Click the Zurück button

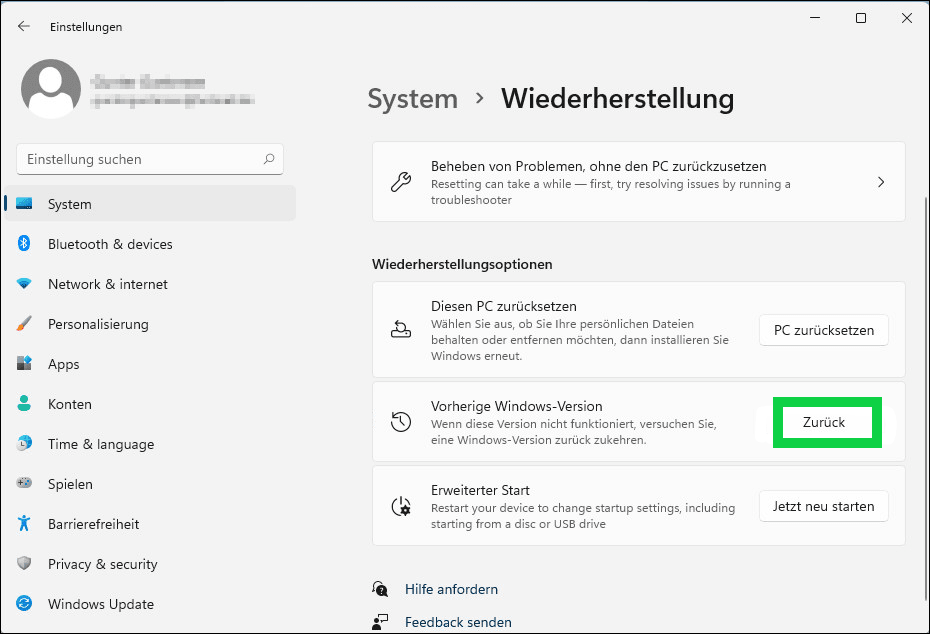point(825,422)
